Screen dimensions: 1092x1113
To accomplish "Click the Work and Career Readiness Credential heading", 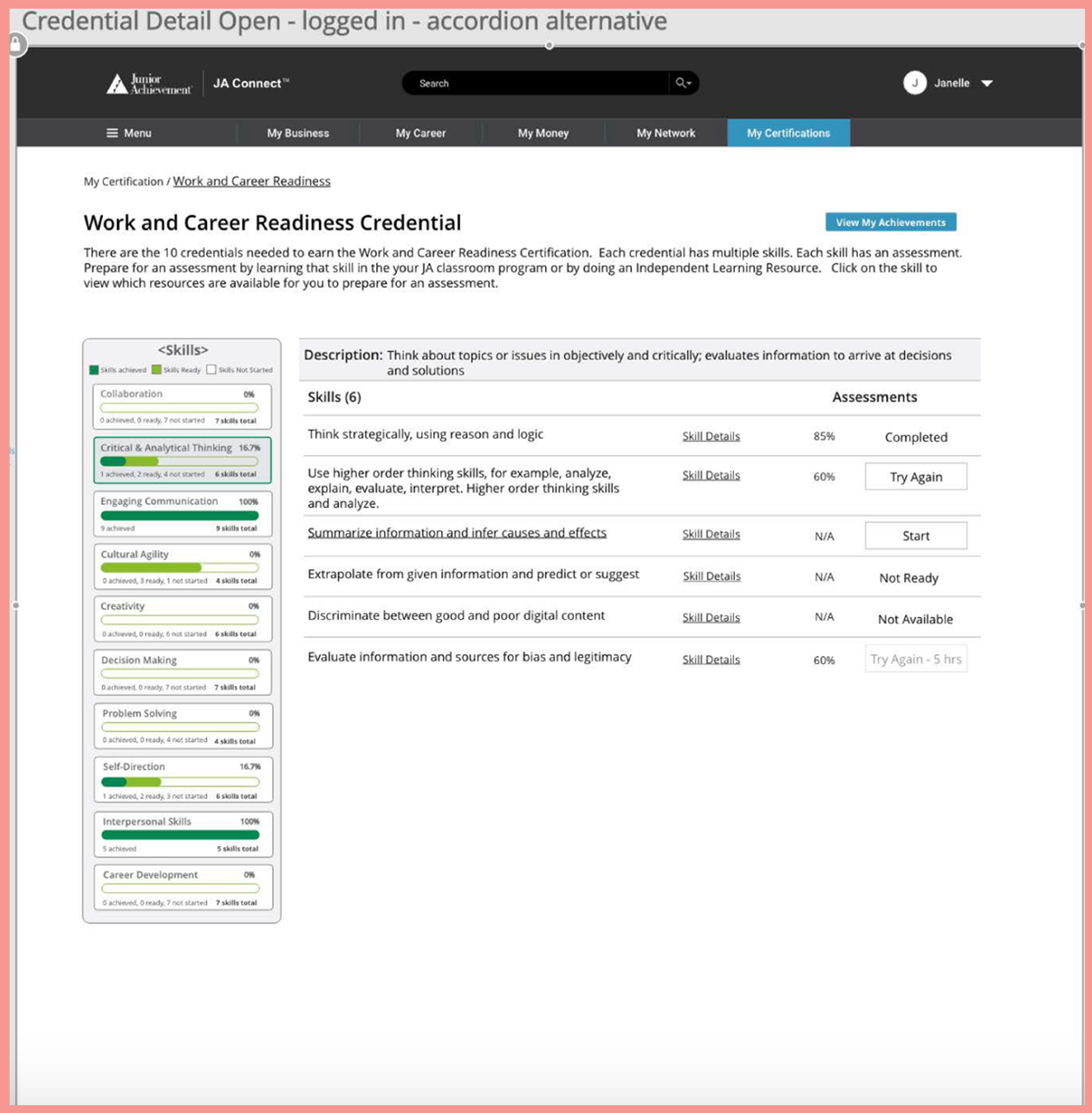I will 272,223.
